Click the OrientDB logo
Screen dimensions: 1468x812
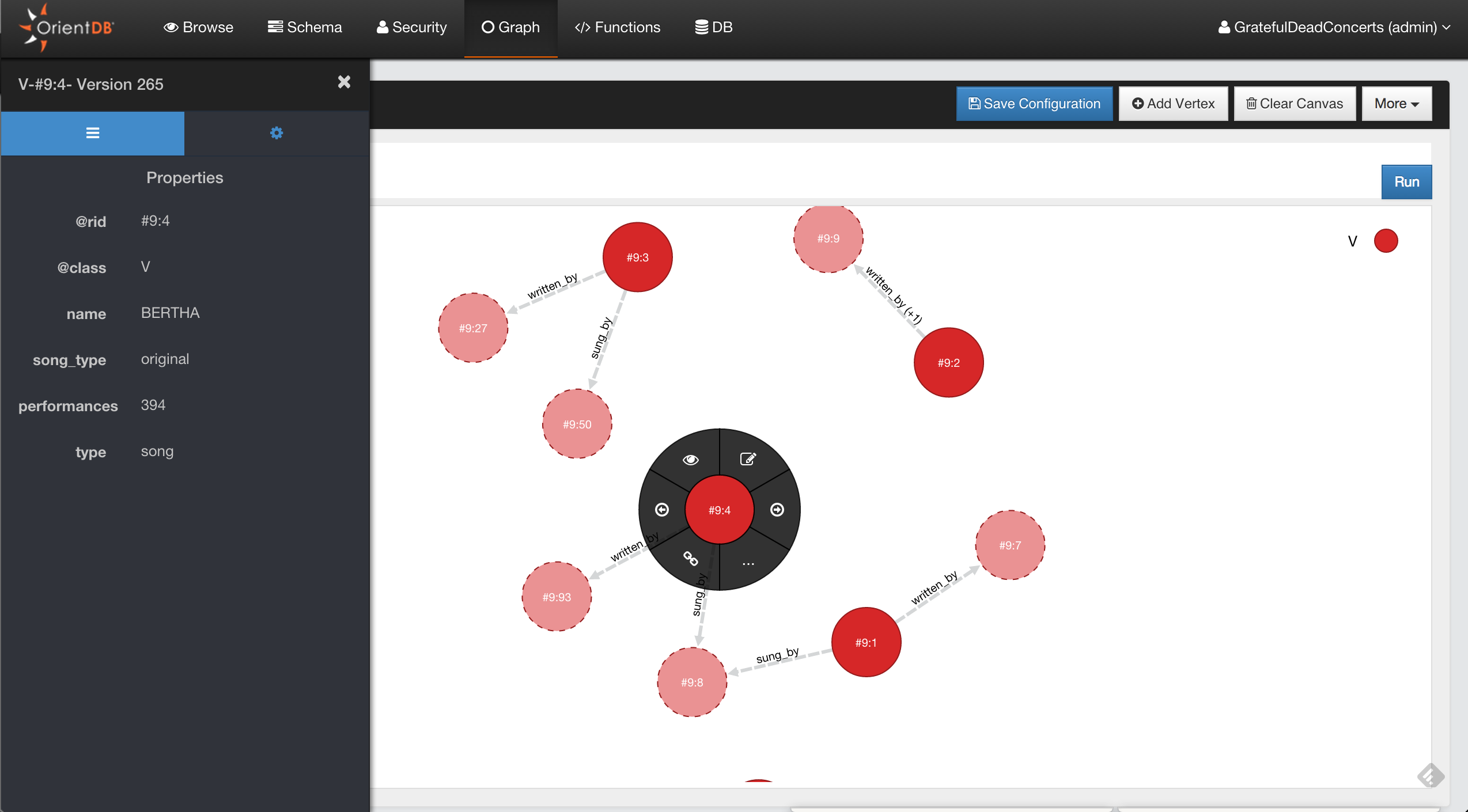(x=68, y=27)
